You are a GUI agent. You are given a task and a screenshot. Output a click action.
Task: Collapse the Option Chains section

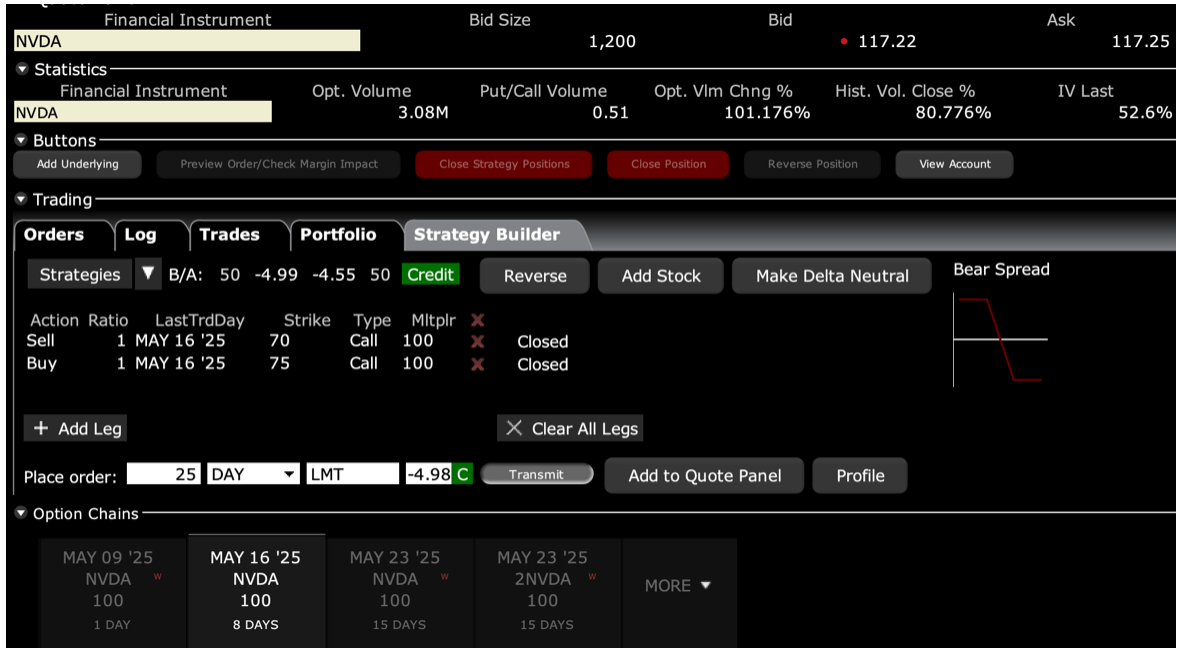pos(21,513)
